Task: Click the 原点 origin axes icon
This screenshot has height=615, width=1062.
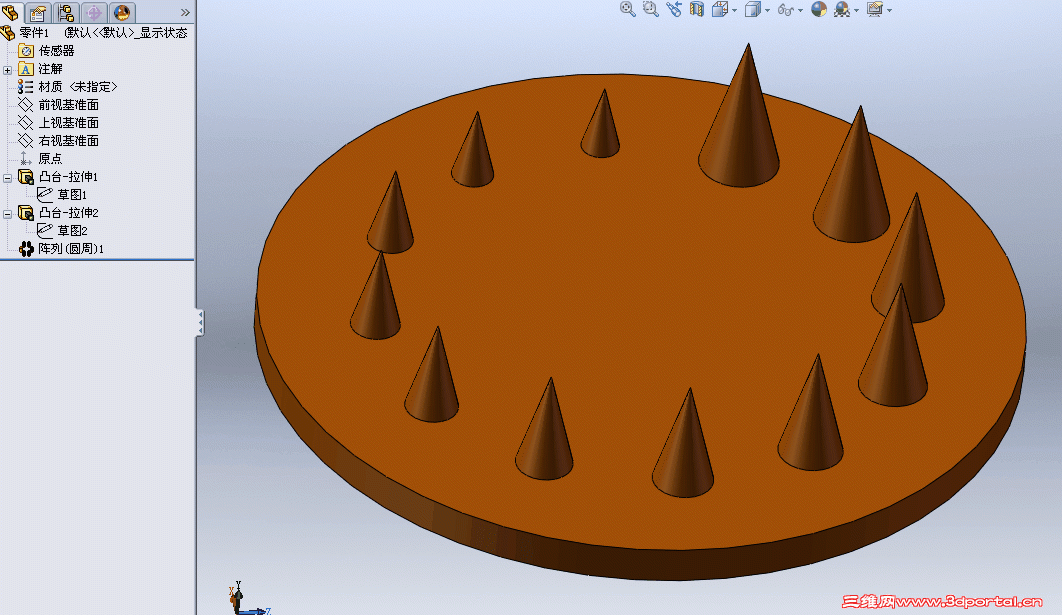Action: tap(26, 158)
